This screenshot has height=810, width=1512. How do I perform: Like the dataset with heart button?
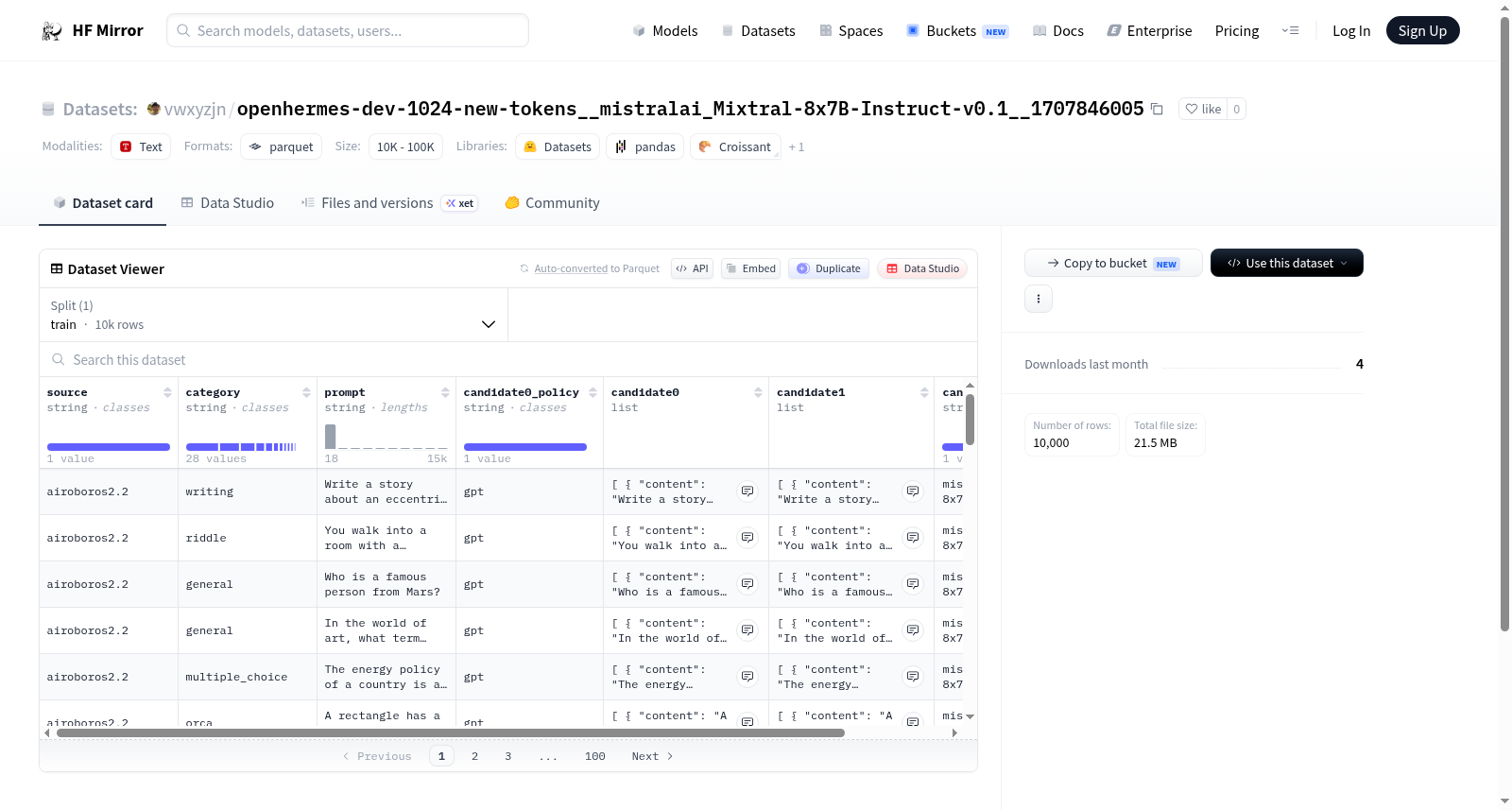1203,109
